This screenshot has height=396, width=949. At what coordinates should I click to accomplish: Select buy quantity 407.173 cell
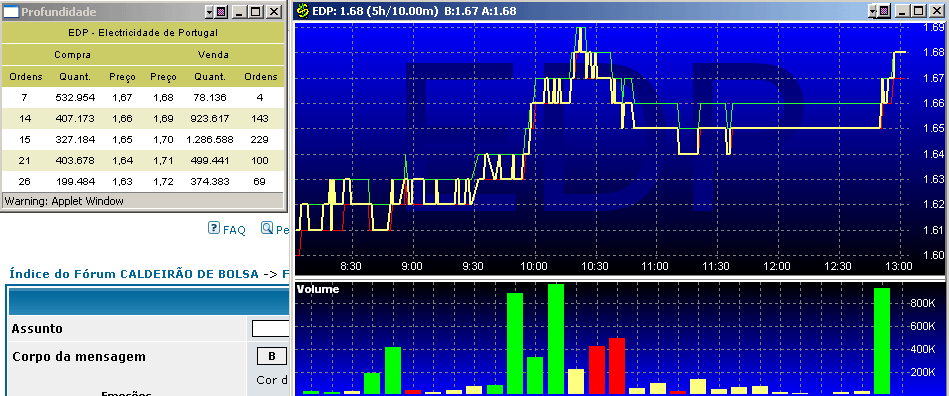click(75, 119)
